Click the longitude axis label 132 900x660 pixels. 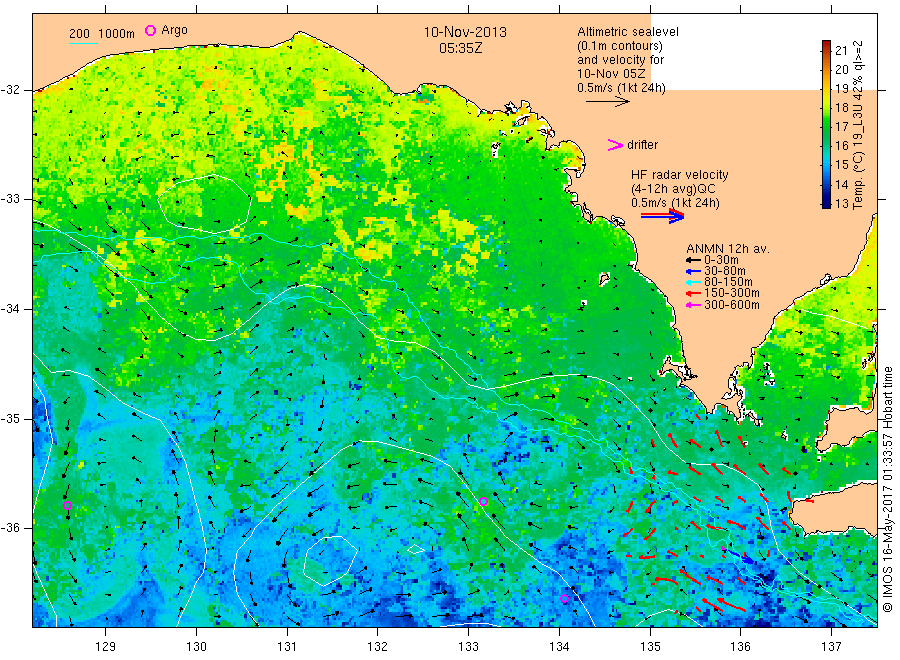378,646
